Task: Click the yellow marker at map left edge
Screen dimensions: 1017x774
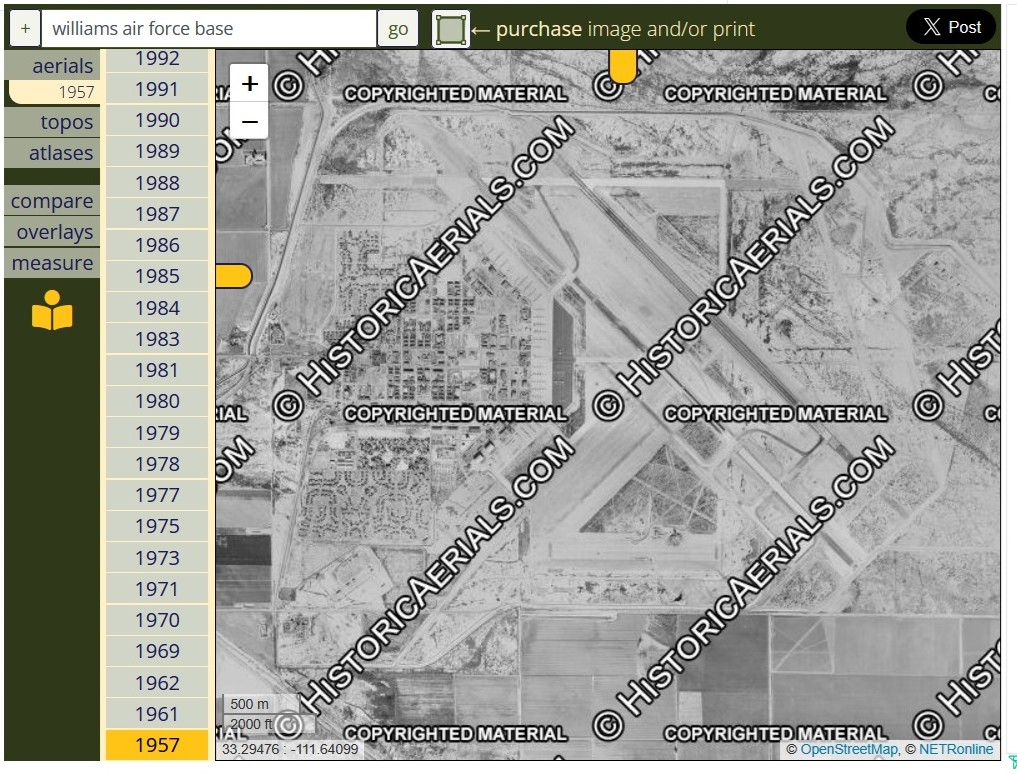Action: (x=233, y=276)
